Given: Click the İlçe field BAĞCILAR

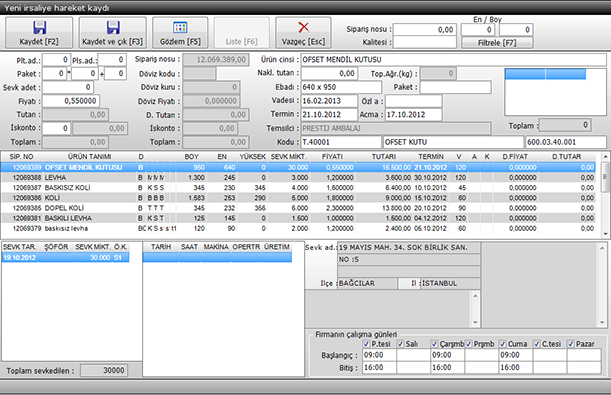Looking at the screenshot, I should (367, 283).
